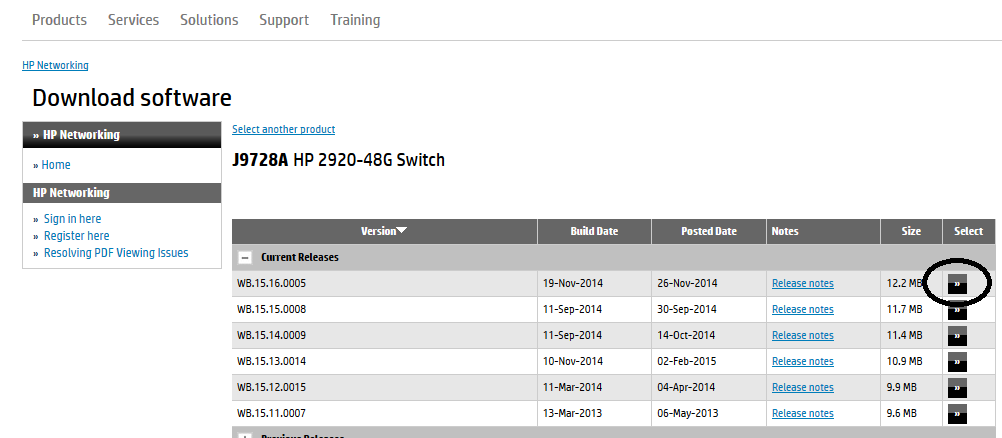The height and width of the screenshot is (438, 1002).
Task: Open Resolving PDF Viewing Issues link
Action: (116, 253)
